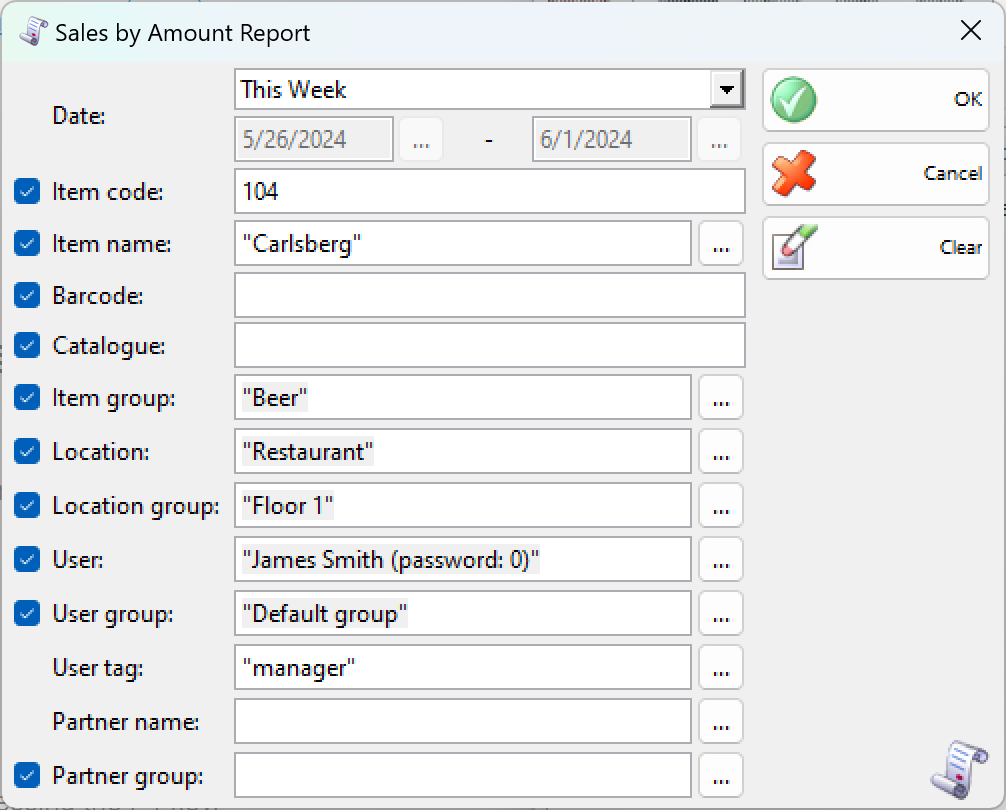1006x810 pixels.
Task: Open date picker for start date 5/26/2024
Action: click(x=421, y=139)
